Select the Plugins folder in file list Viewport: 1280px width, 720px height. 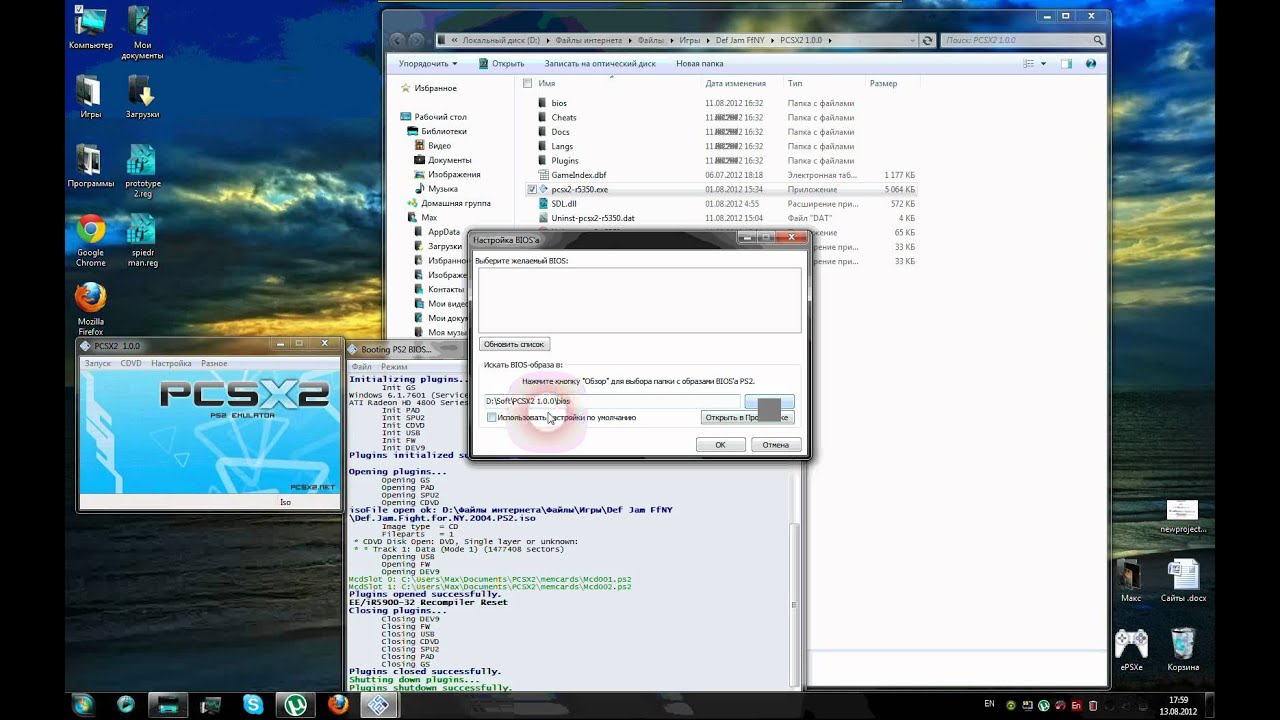[565, 160]
